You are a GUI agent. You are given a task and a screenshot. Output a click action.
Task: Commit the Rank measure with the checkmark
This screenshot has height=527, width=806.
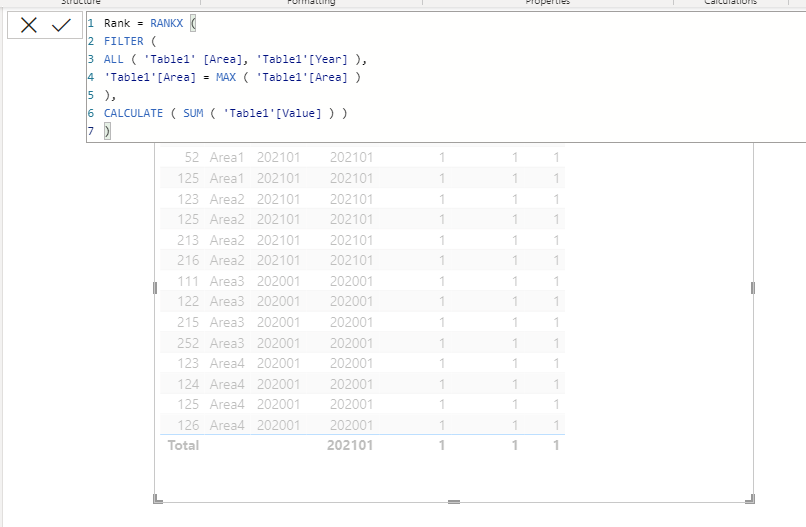pyautogui.click(x=61, y=25)
